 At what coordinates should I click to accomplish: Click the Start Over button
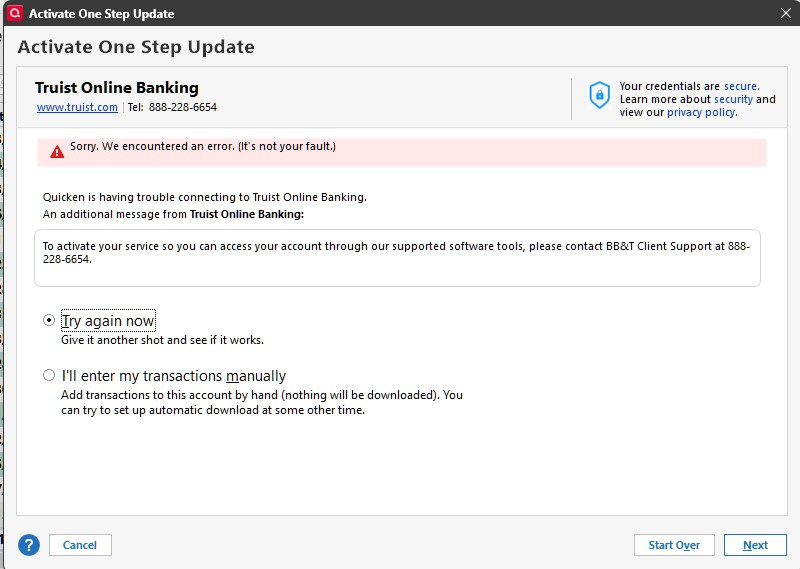click(x=674, y=545)
